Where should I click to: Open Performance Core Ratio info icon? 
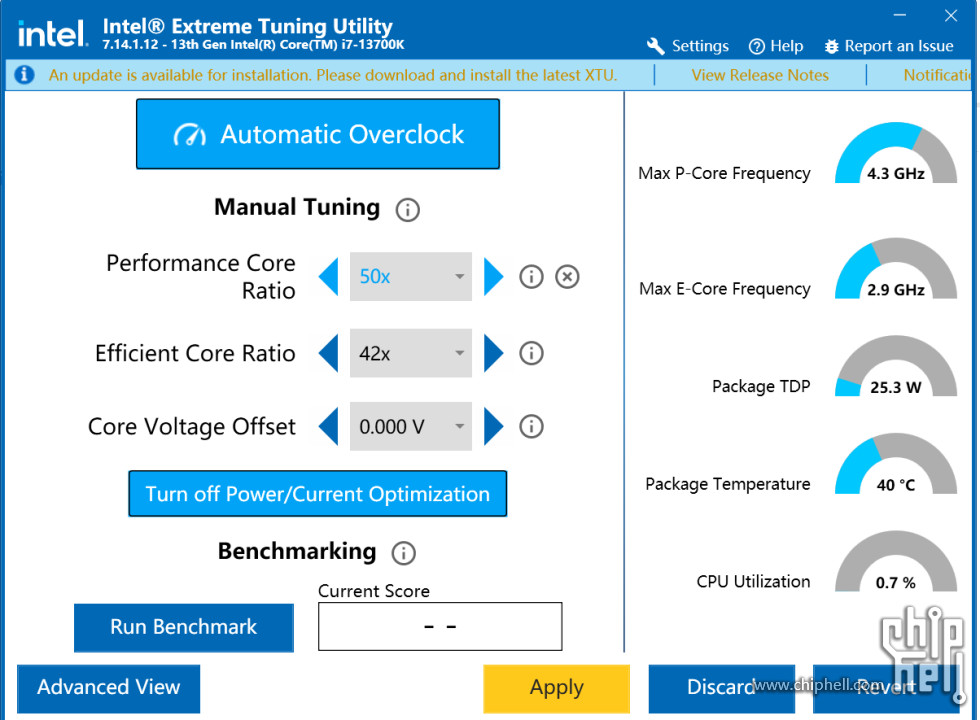pyautogui.click(x=531, y=276)
